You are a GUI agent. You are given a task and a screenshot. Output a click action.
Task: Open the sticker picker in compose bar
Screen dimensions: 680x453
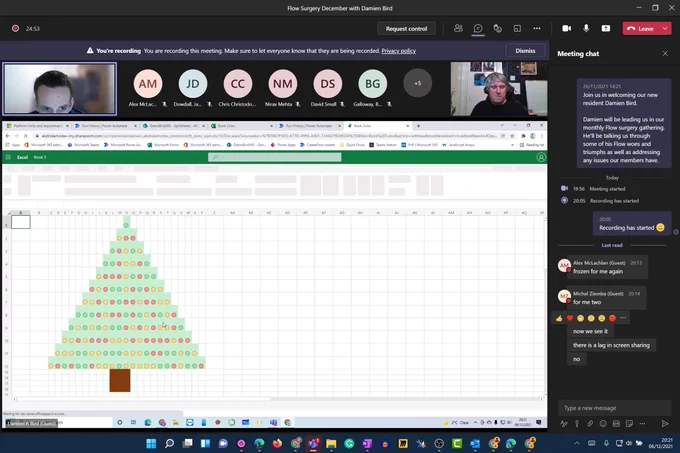[x=629, y=424]
